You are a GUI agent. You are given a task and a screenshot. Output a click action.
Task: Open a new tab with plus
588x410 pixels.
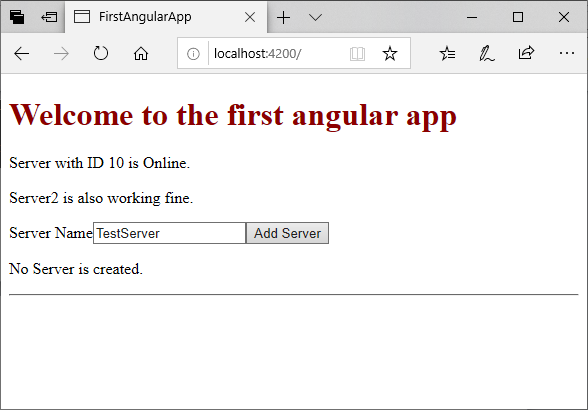(x=284, y=17)
